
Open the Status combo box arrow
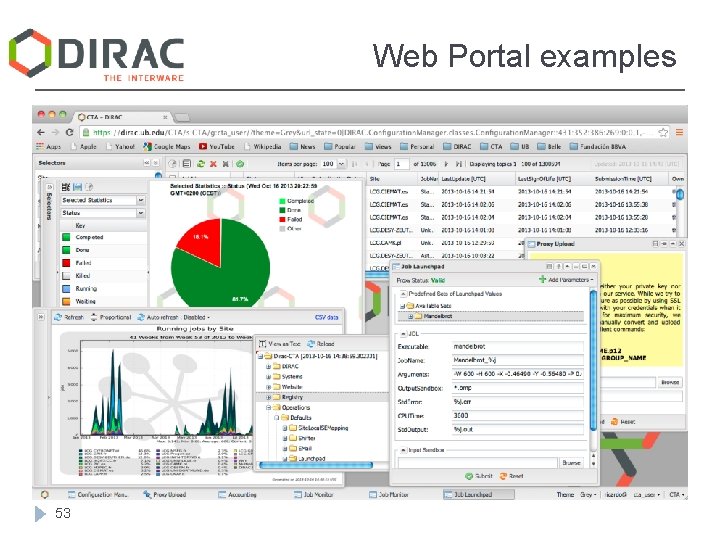141,213
